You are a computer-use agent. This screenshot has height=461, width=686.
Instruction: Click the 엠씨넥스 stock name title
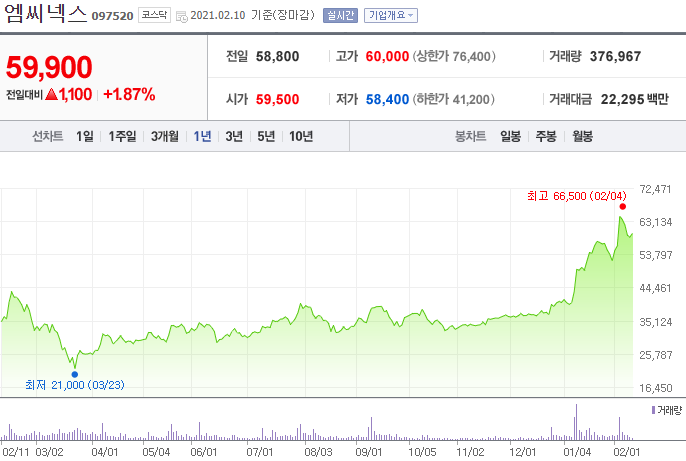coord(46,13)
